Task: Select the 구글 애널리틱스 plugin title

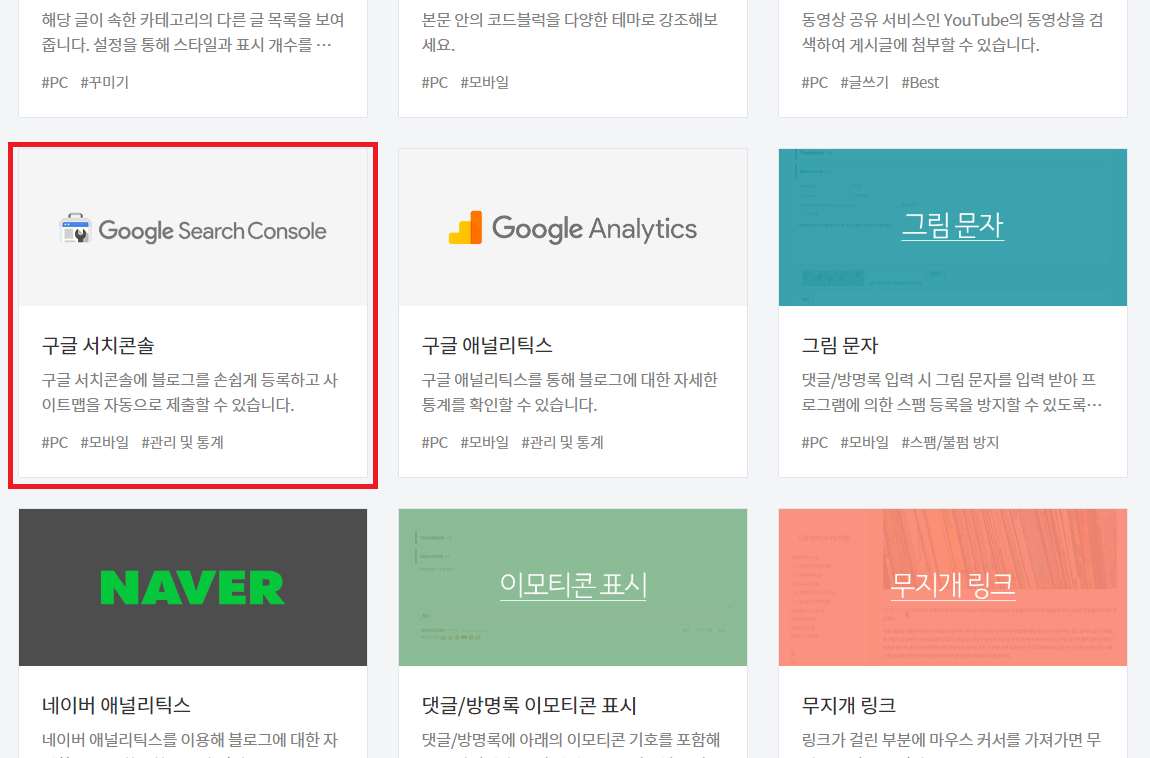Action: click(x=487, y=345)
